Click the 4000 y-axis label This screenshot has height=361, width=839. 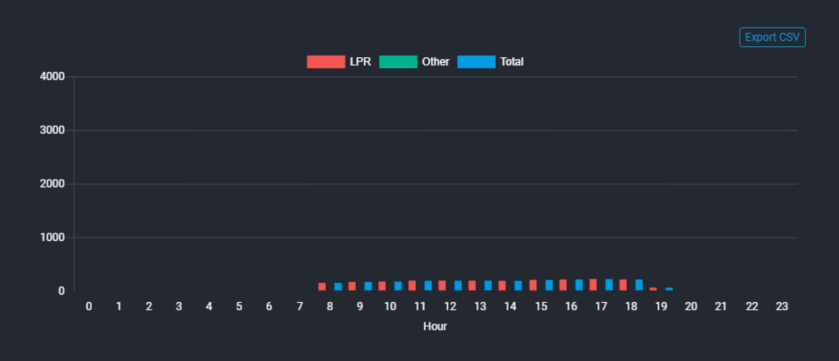[x=52, y=77]
